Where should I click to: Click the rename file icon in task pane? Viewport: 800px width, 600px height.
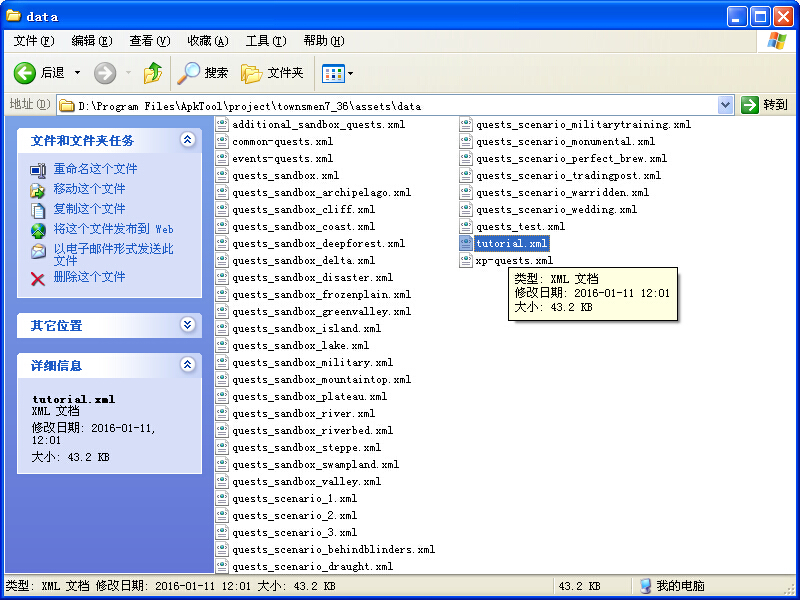point(38,170)
